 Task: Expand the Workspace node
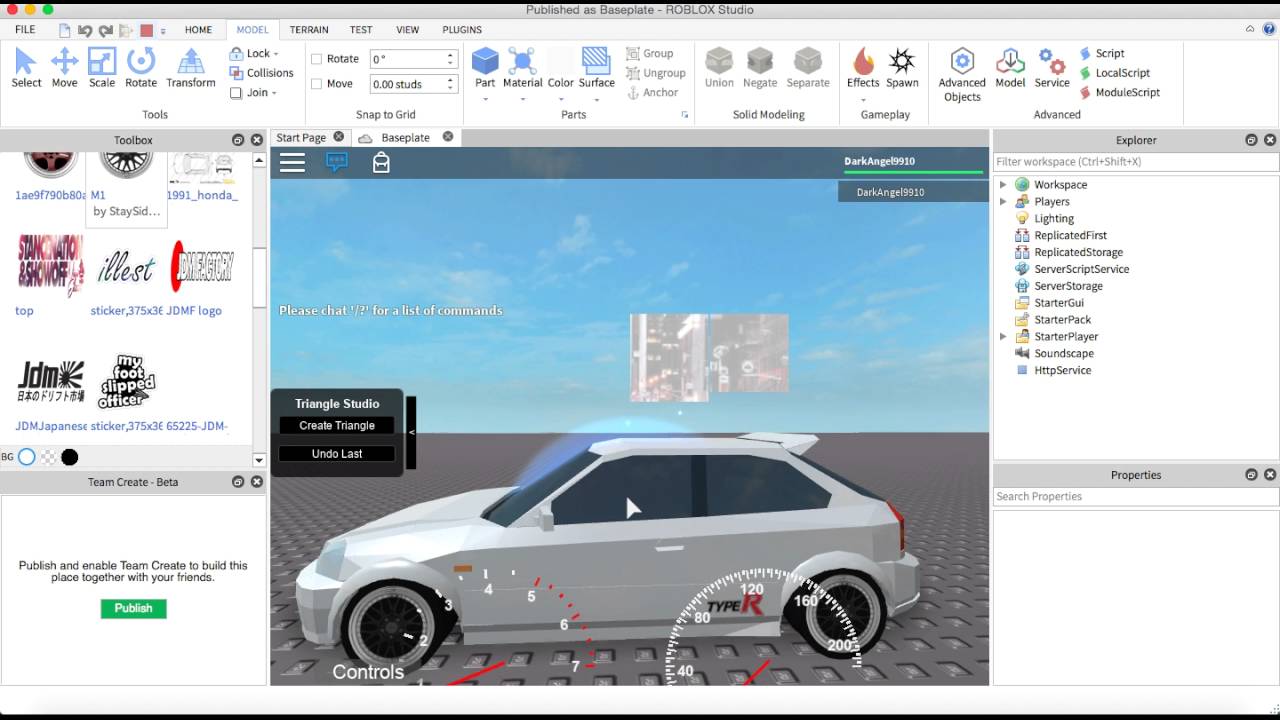[1003, 185]
